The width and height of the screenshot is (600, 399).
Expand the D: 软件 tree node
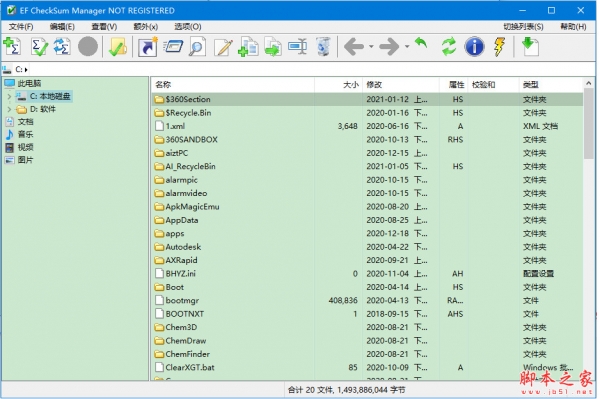pyautogui.click(x=9, y=109)
